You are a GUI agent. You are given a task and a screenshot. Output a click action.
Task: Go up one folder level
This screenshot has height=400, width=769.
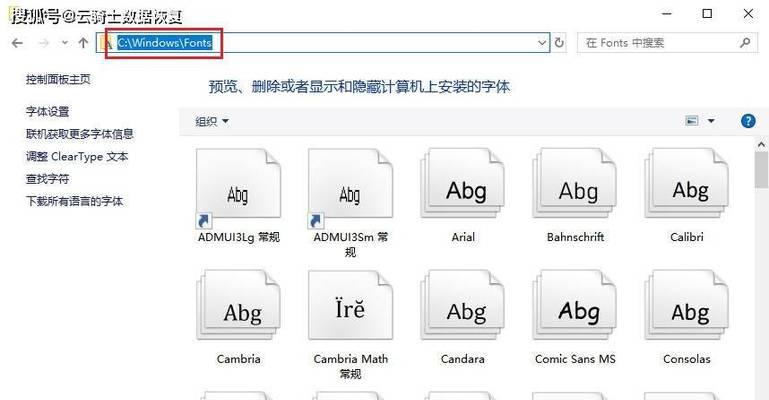pos(83,43)
